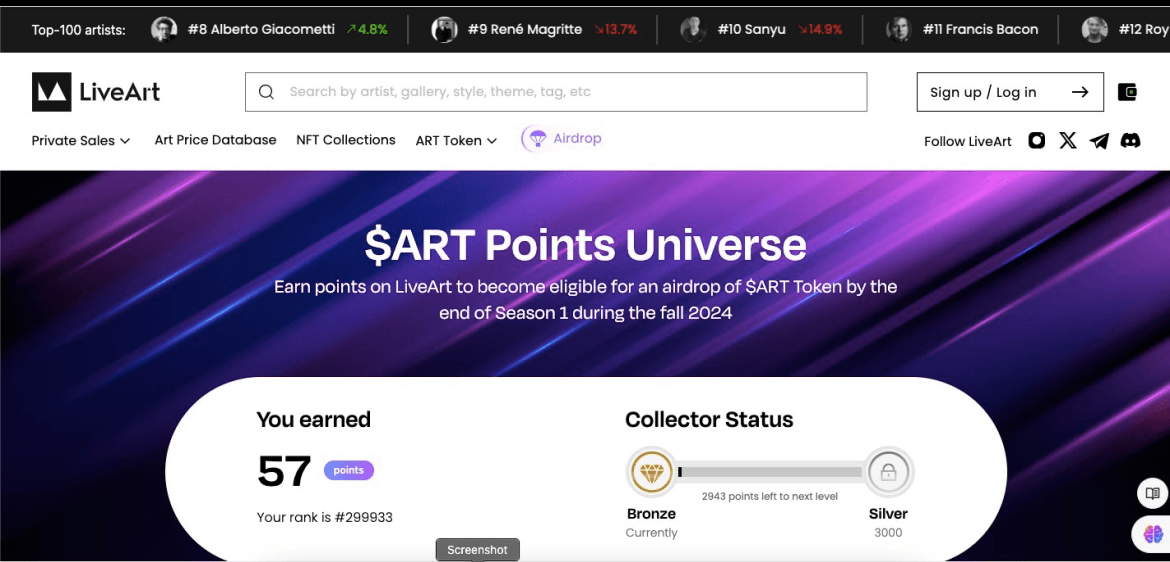Click the arrow in Sign up / Log in
The image size is (1170, 562).
click(x=1080, y=93)
